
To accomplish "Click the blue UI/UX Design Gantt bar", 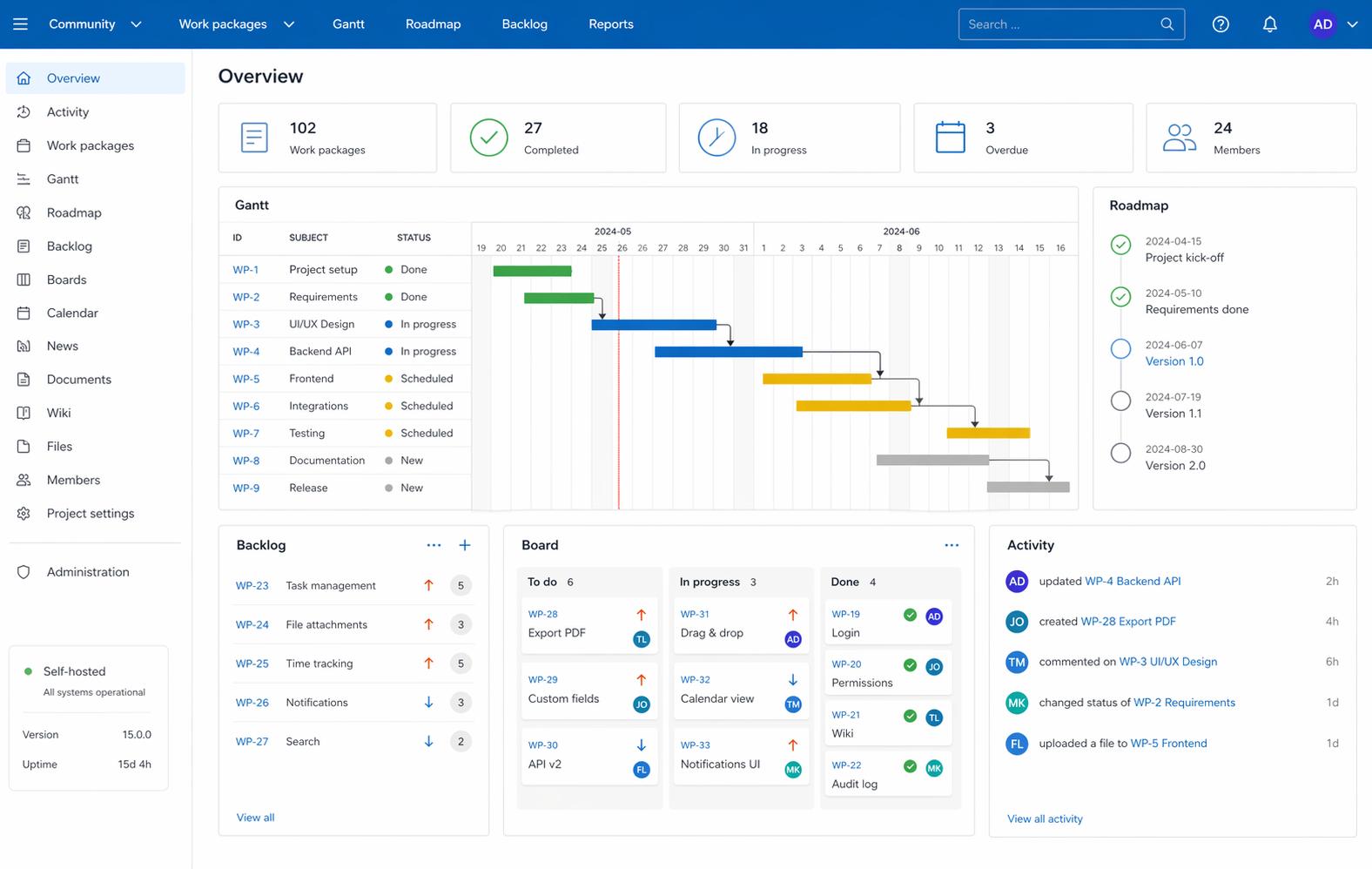I will pos(654,325).
